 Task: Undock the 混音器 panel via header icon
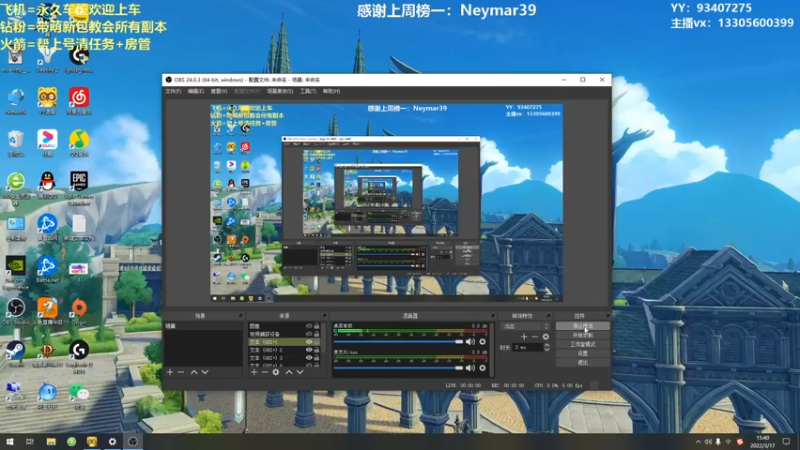pos(492,316)
